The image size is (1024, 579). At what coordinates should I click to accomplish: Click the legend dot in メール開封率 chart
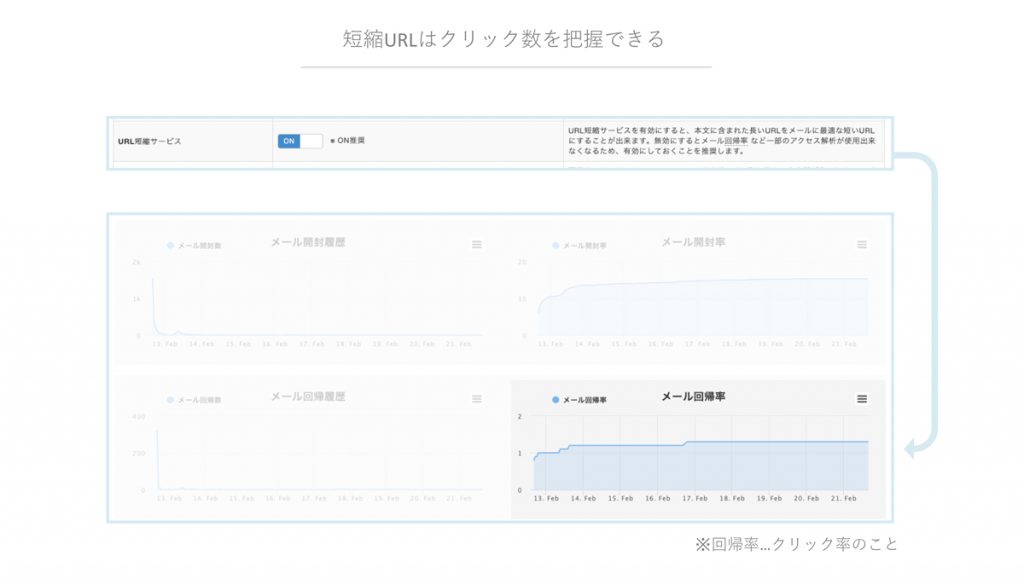tap(556, 246)
